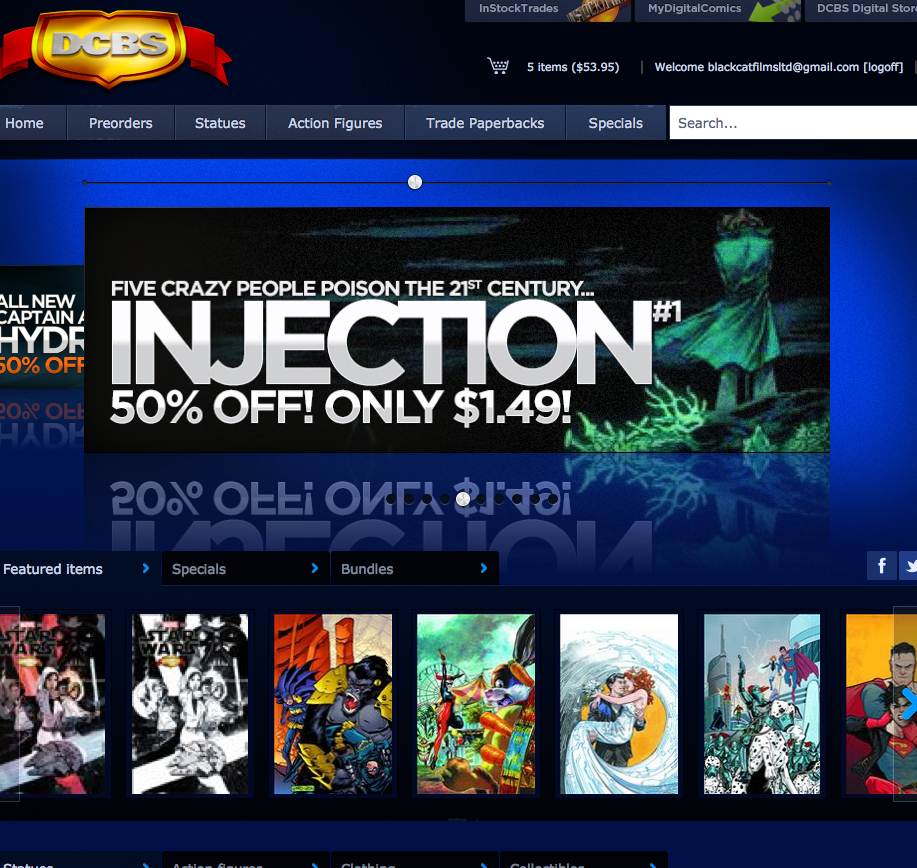Click the Search input field

(x=793, y=123)
